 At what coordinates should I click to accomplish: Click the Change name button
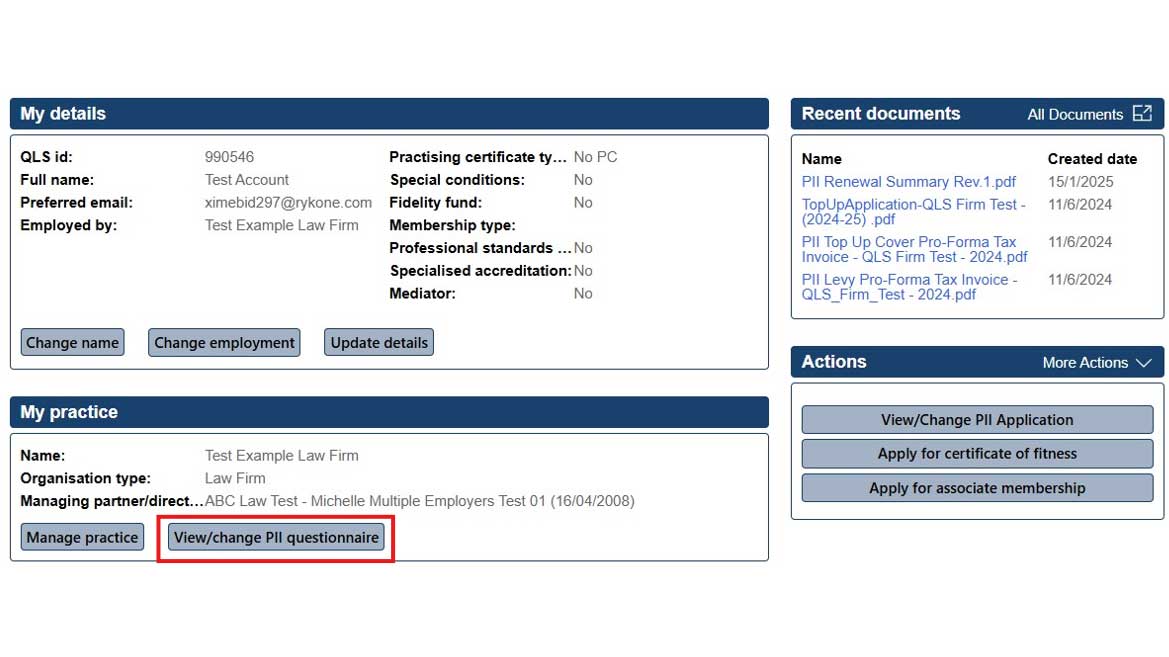(72, 342)
